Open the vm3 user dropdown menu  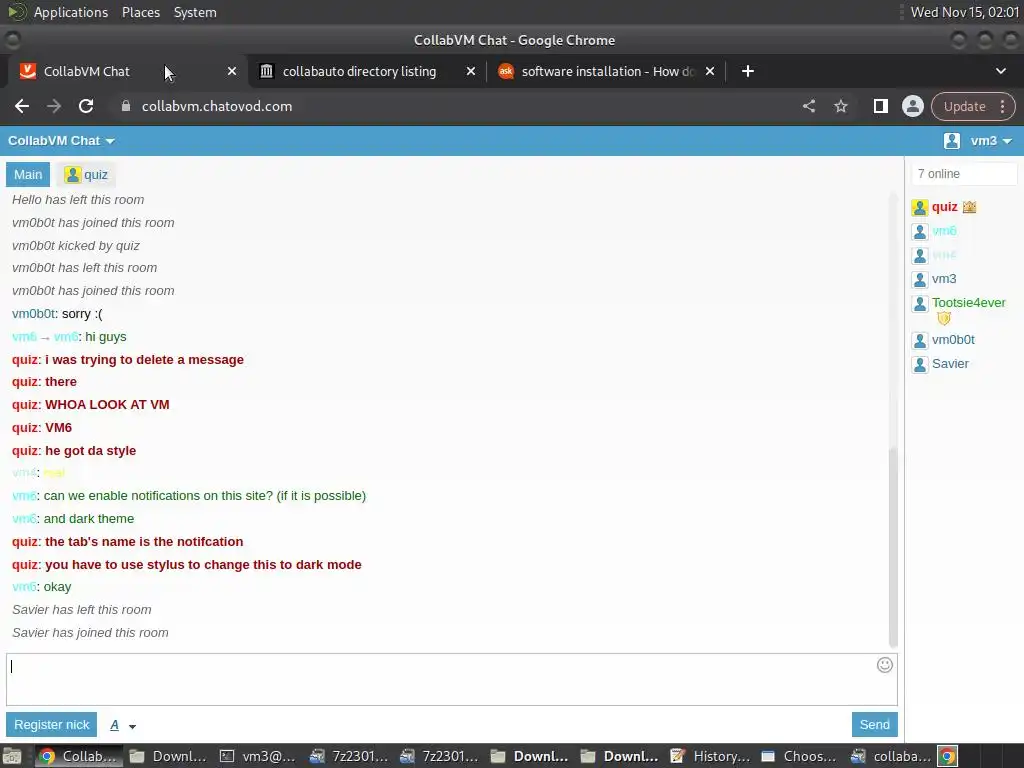point(991,141)
